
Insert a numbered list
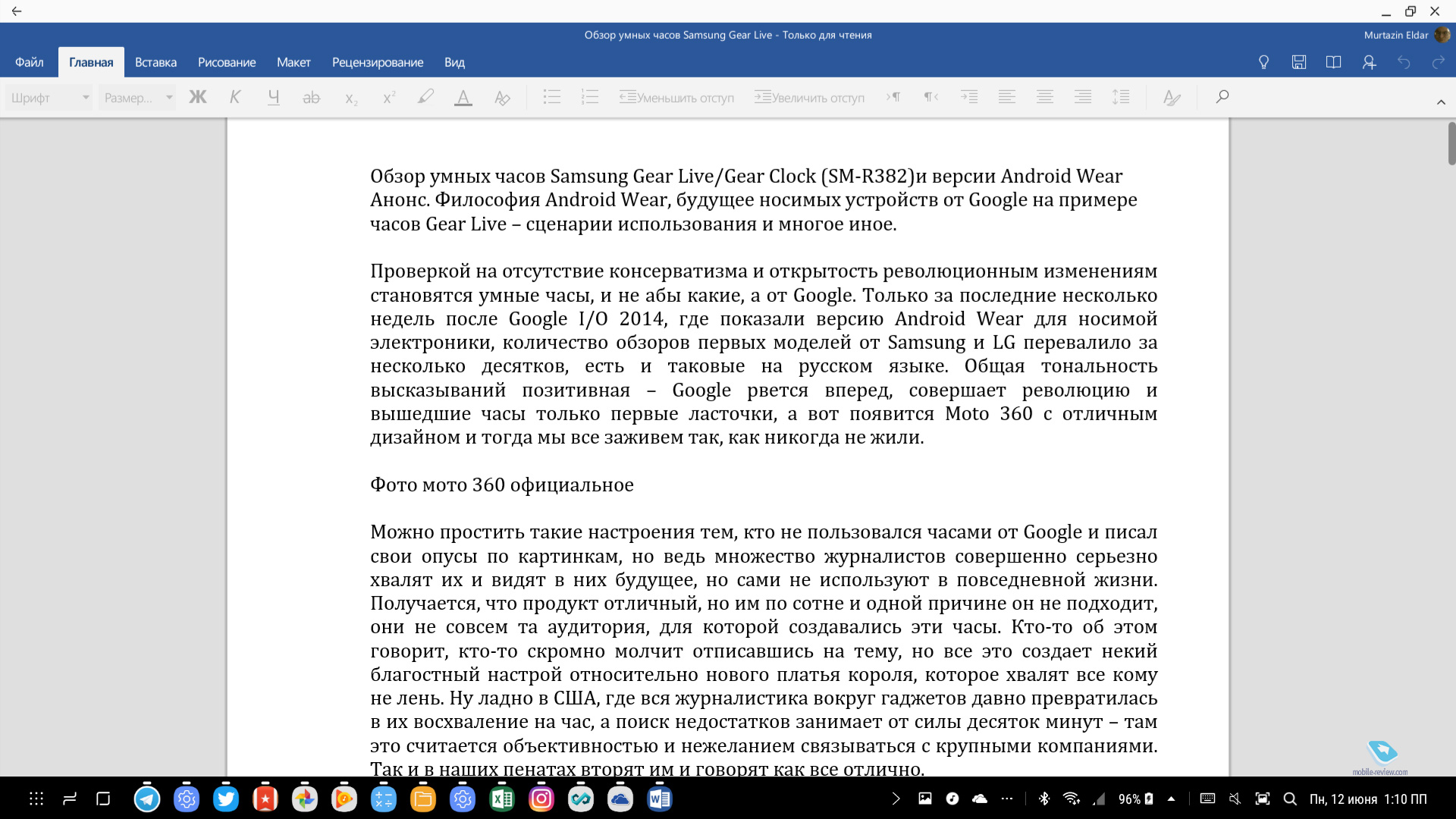pos(590,97)
